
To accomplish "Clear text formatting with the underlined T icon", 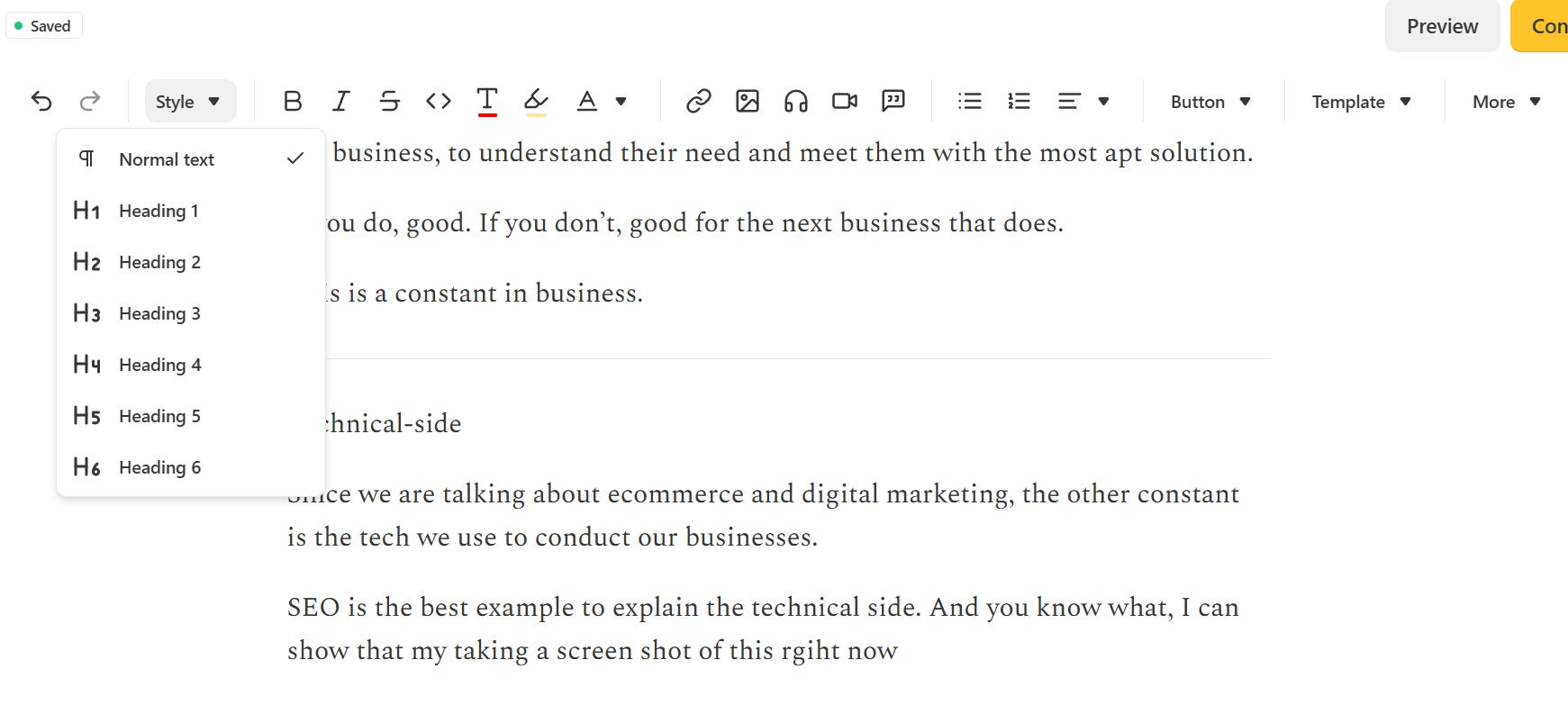I will click(x=487, y=101).
